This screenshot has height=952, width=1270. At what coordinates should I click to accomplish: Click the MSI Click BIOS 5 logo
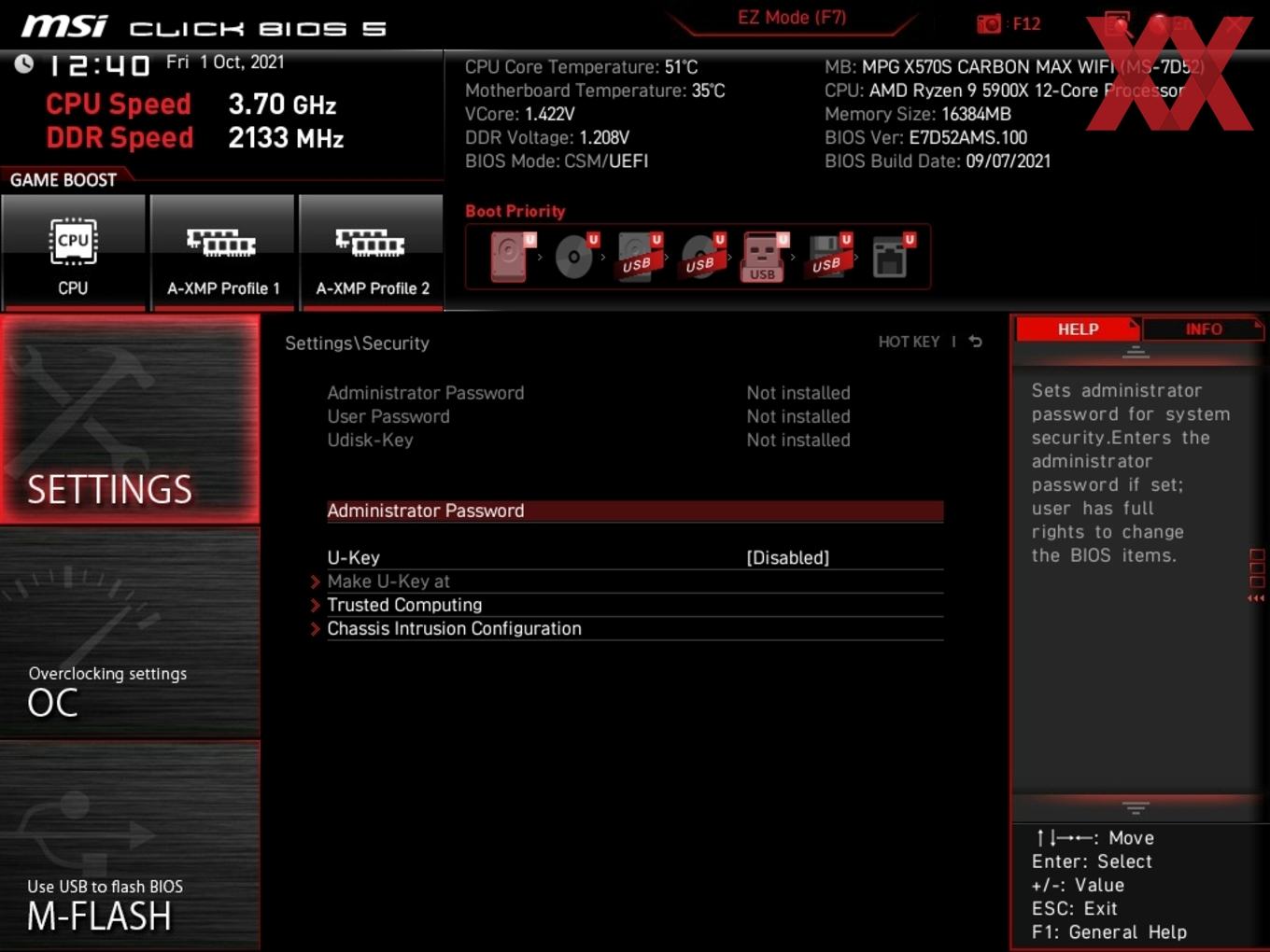pyautogui.click(x=205, y=26)
